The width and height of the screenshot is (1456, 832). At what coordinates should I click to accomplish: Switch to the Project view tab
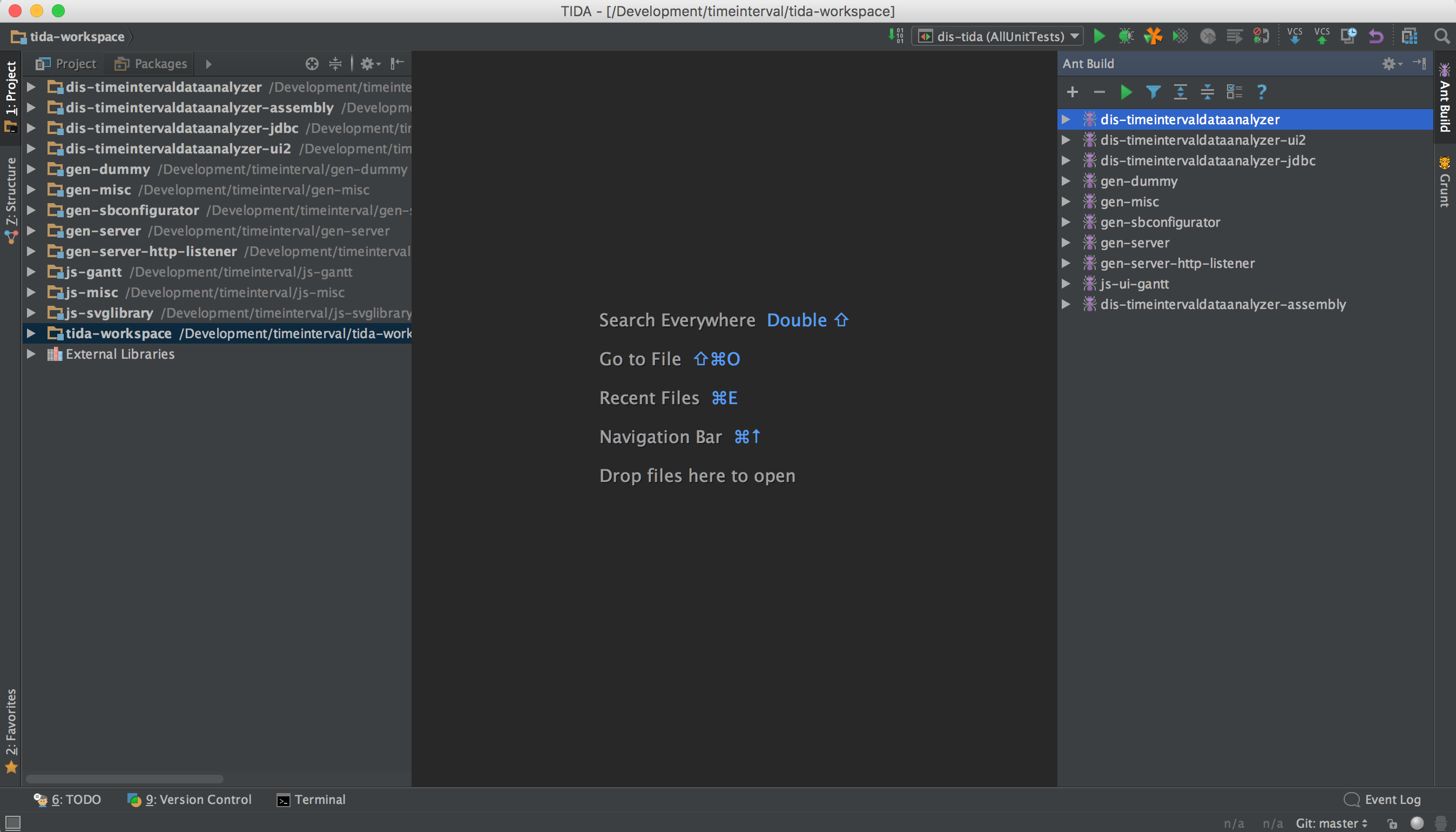tap(66, 63)
